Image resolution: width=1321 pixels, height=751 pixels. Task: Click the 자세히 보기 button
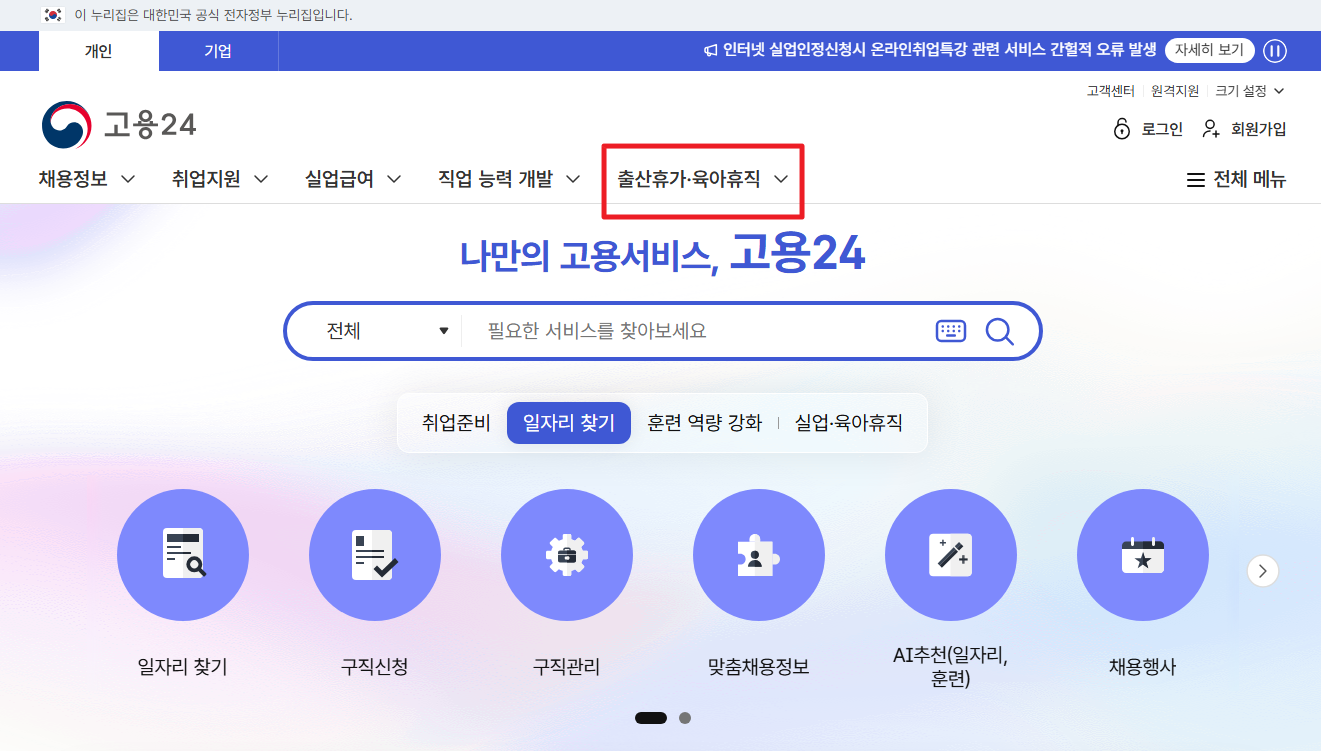coord(1210,50)
